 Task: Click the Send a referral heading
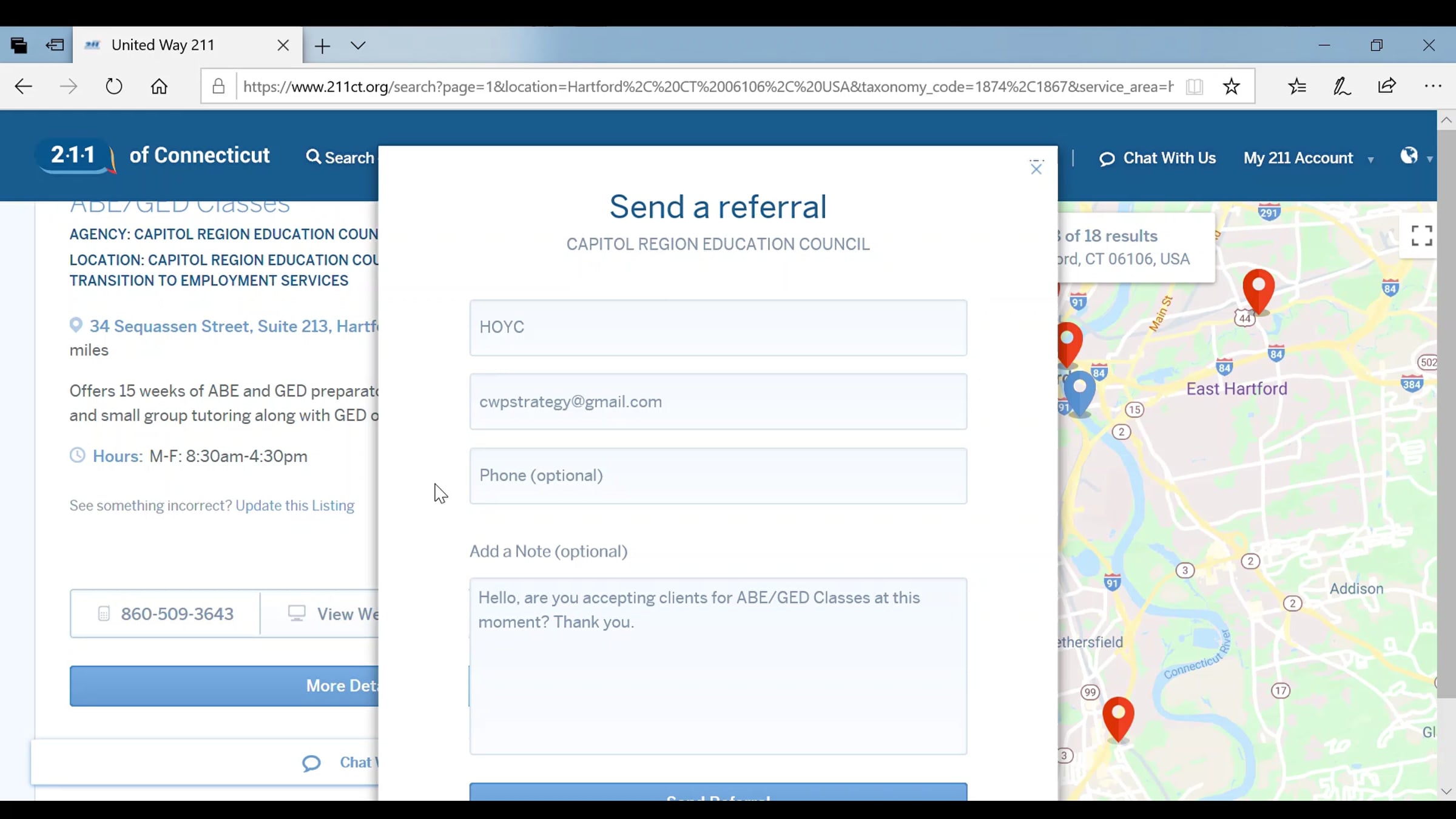718,207
